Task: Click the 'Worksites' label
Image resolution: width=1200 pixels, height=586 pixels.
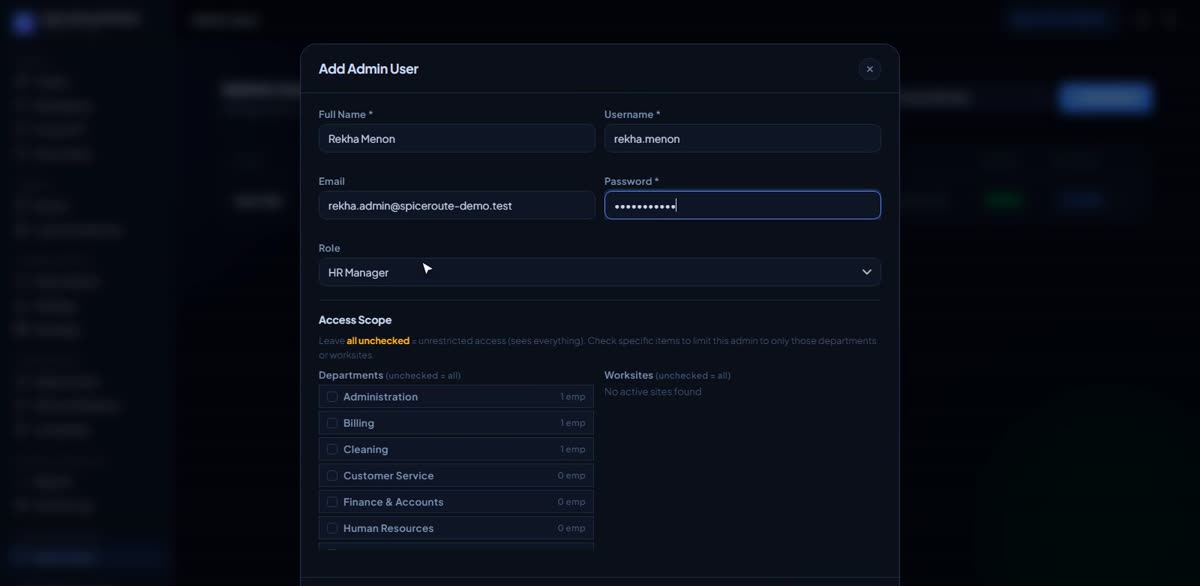Action: tap(628, 375)
